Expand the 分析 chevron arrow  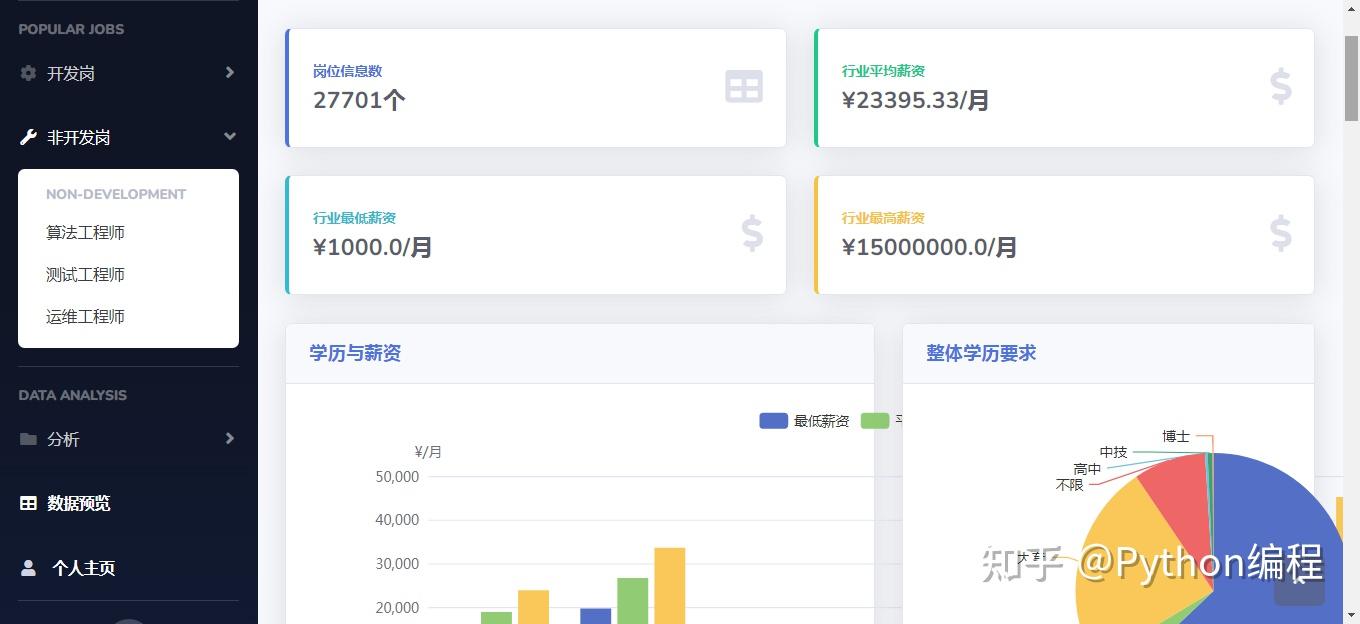click(x=230, y=438)
